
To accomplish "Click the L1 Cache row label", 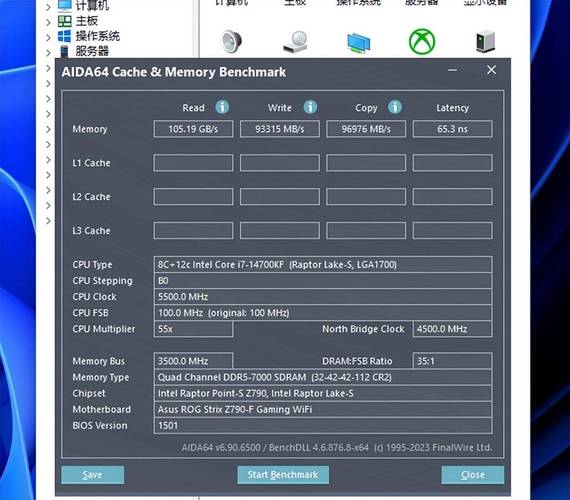I will click(x=91, y=163).
